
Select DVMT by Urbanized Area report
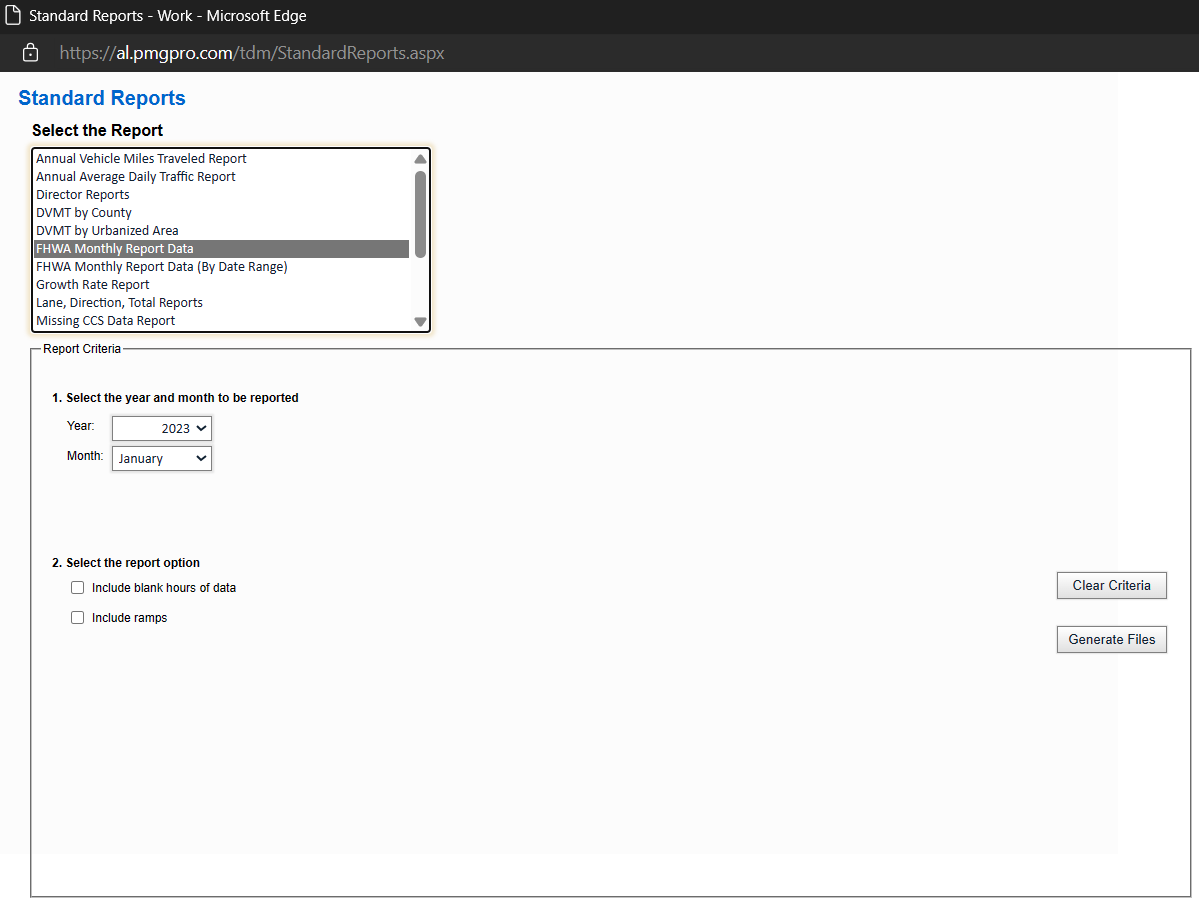221,231
